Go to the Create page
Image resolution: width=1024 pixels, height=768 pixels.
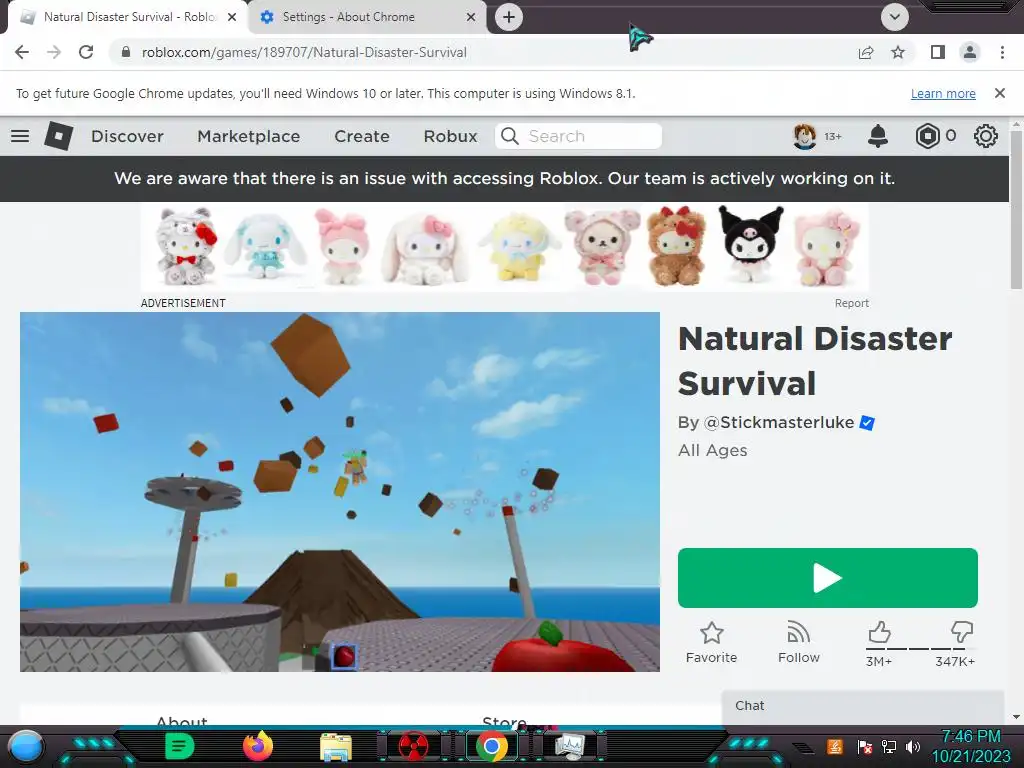(362, 136)
